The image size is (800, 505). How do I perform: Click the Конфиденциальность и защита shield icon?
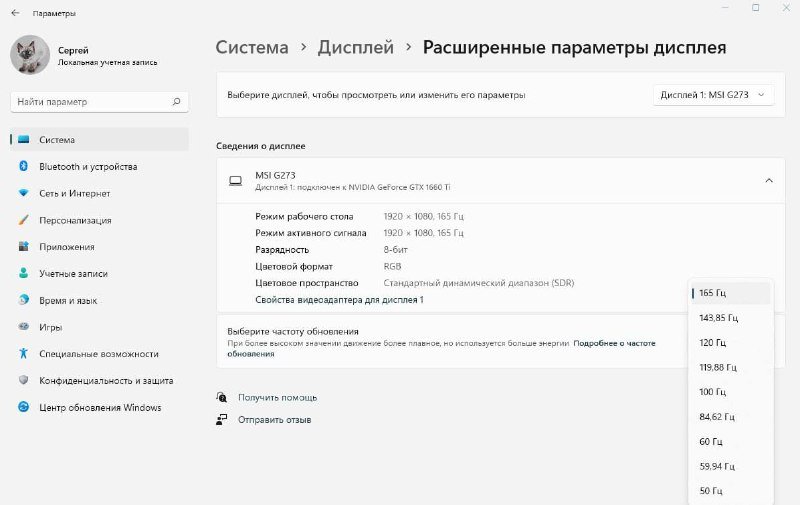pyautogui.click(x=23, y=380)
